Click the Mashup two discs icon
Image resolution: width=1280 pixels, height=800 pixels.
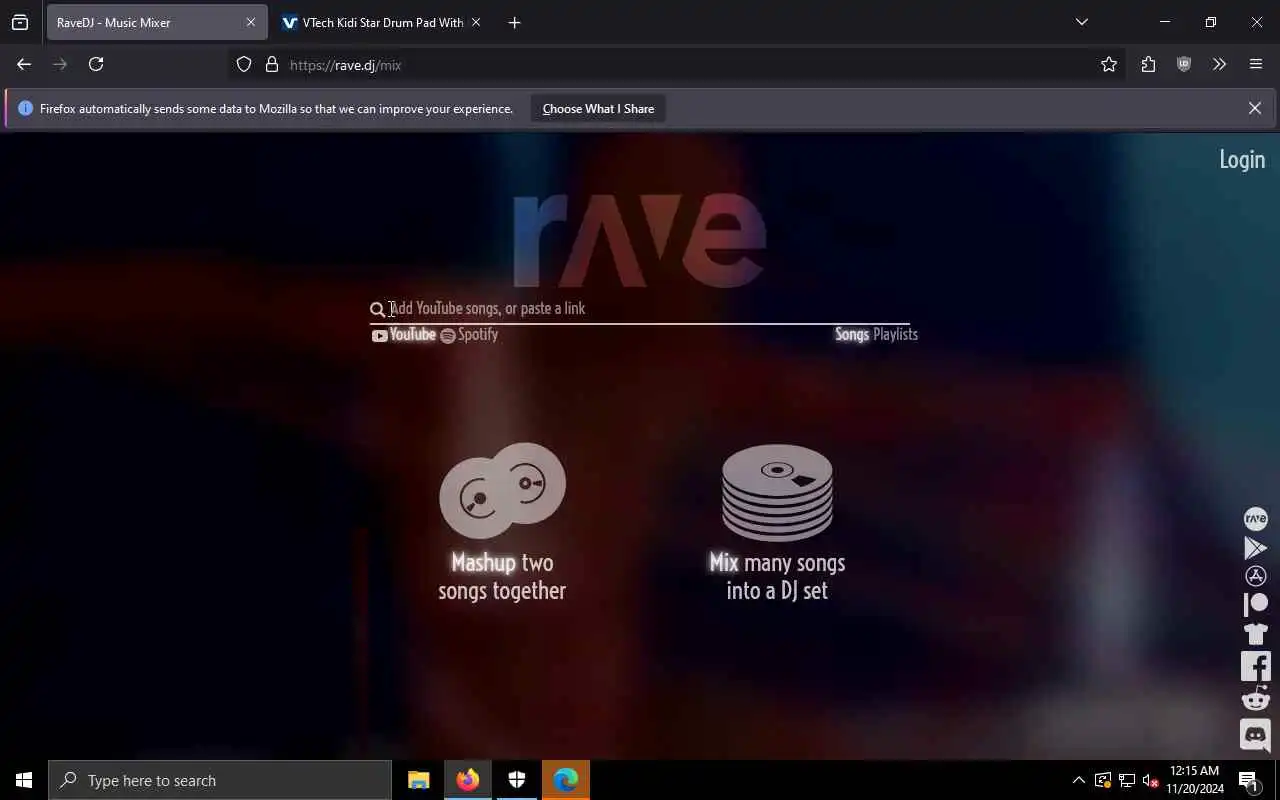(x=502, y=490)
